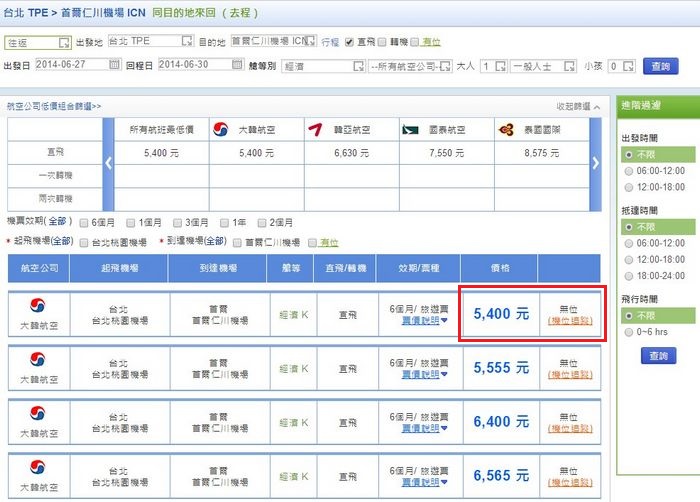This screenshot has height=502, width=700.
Task: Select 06:00-12:00 under 出發時間
Action: click(x=627, y=171)
